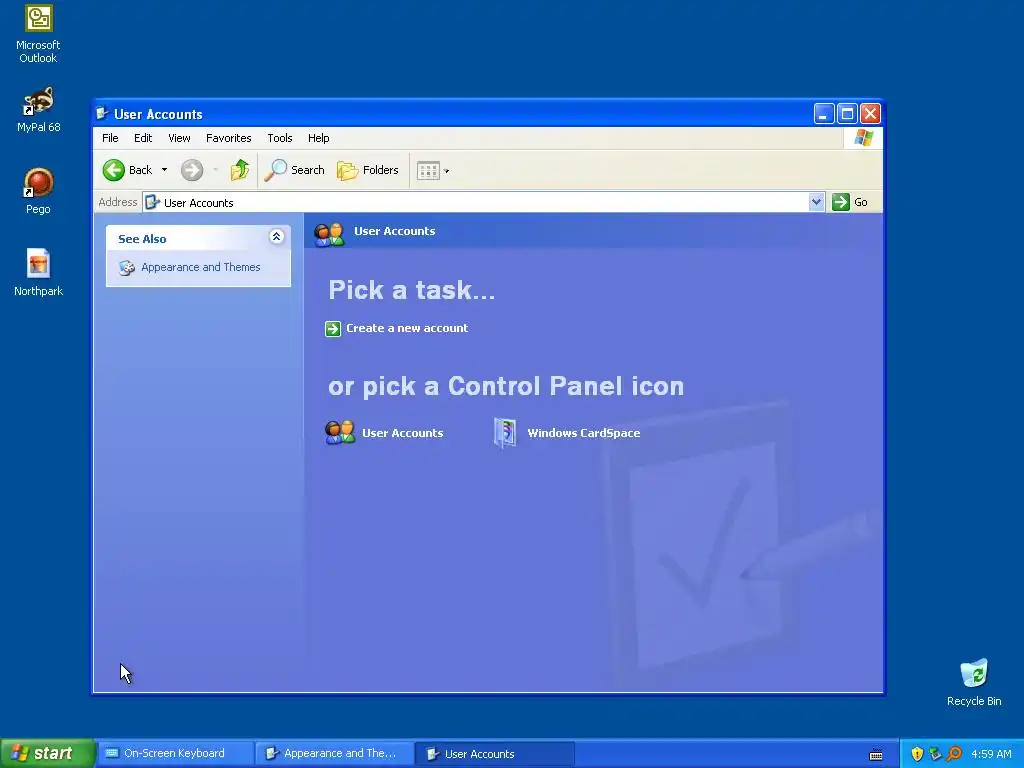Click the User Accounts header banner icon
The height and width of the screenshot is (768, 1024).
[329, 233]
